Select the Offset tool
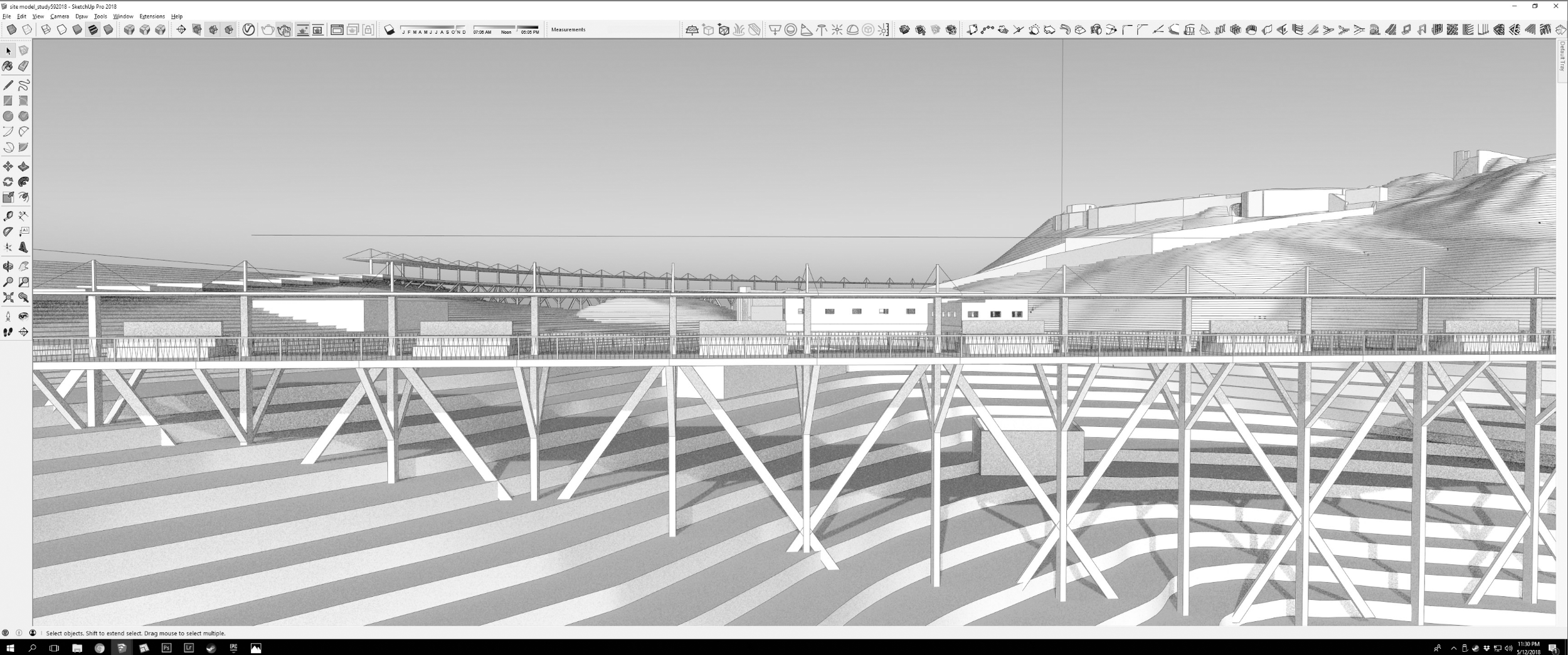The height and width of the screenshot is (655, 1568). coord(23,197)
